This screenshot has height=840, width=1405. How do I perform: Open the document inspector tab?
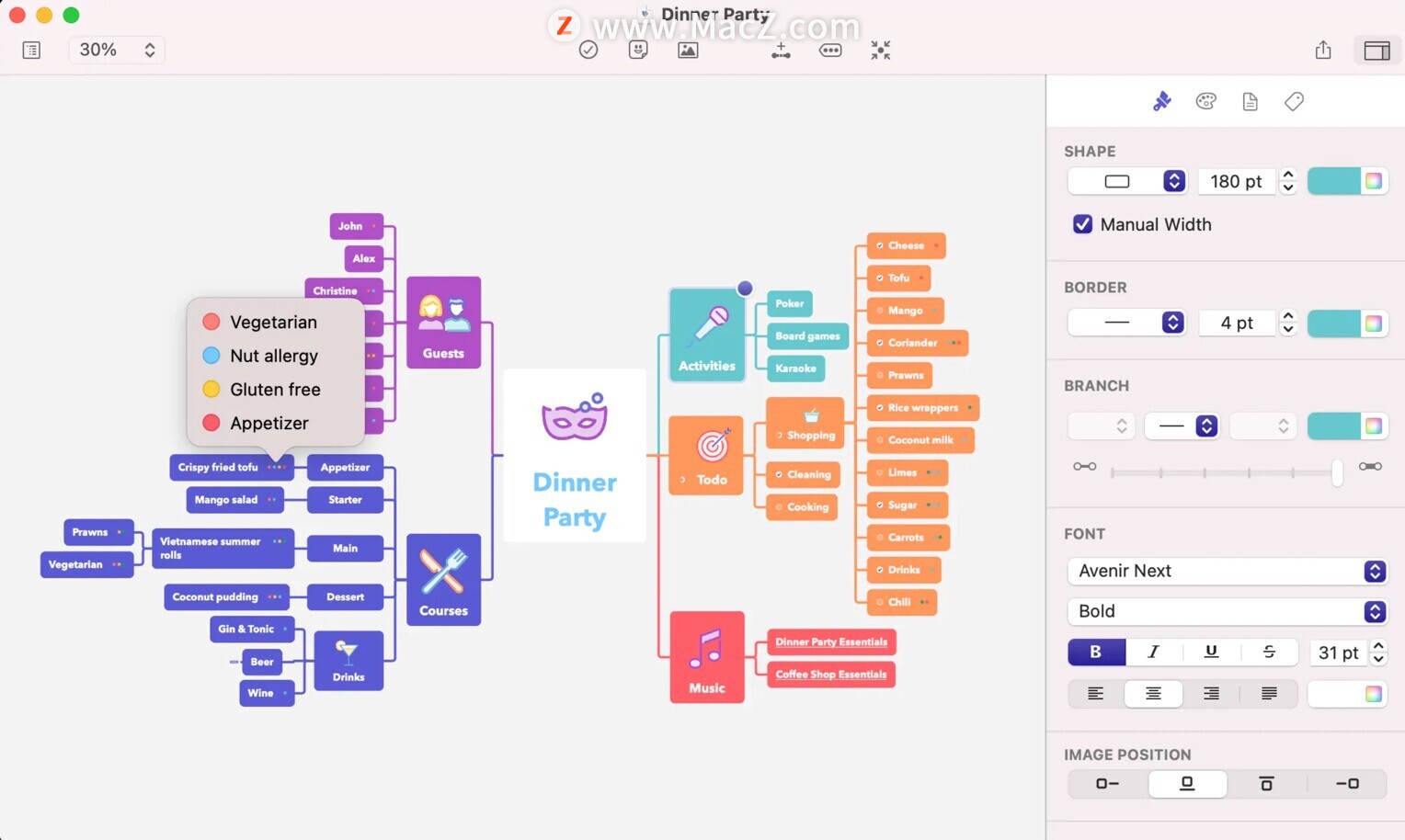[x=1250, y=101]
